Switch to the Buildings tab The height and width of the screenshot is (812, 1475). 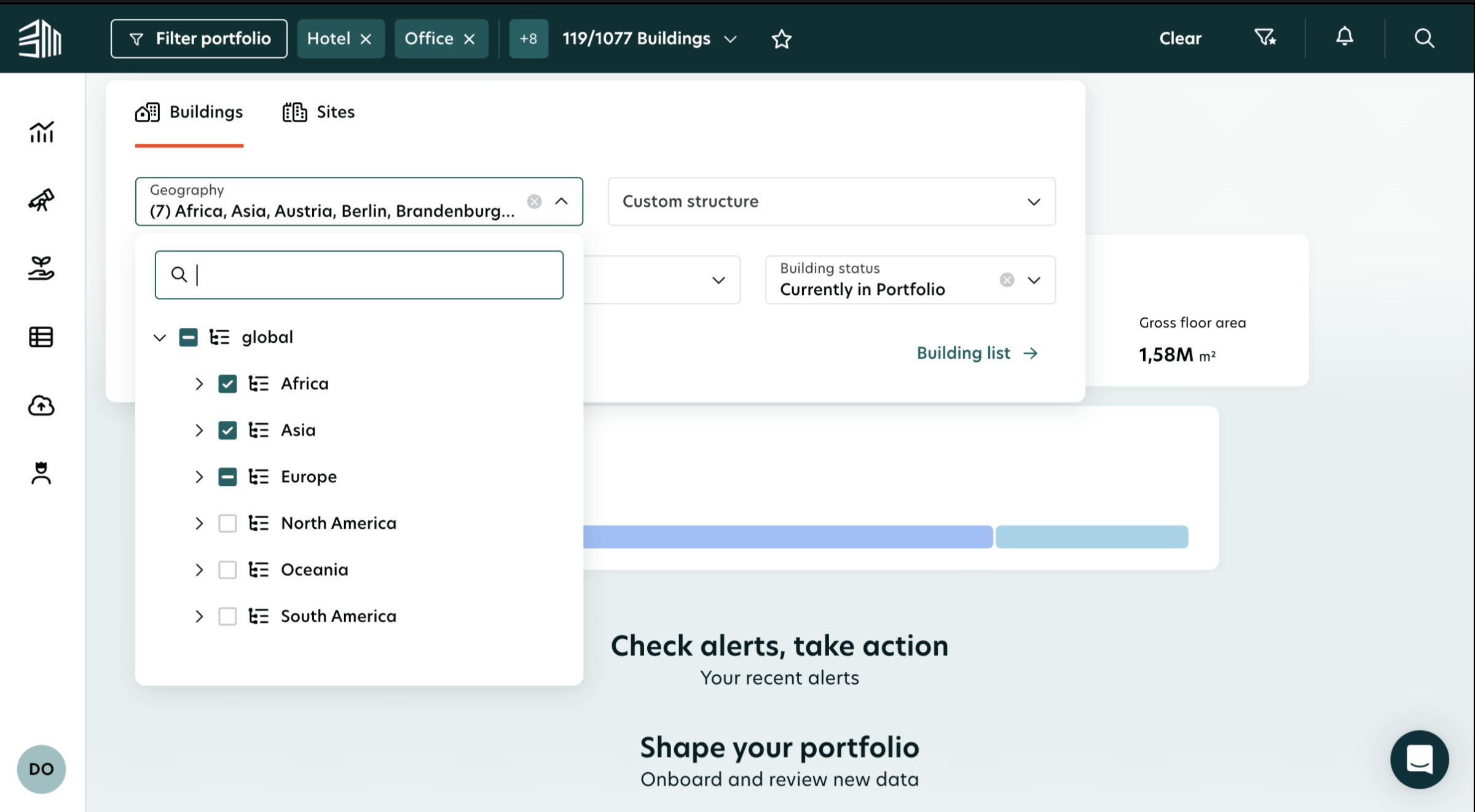pos(189,112)
